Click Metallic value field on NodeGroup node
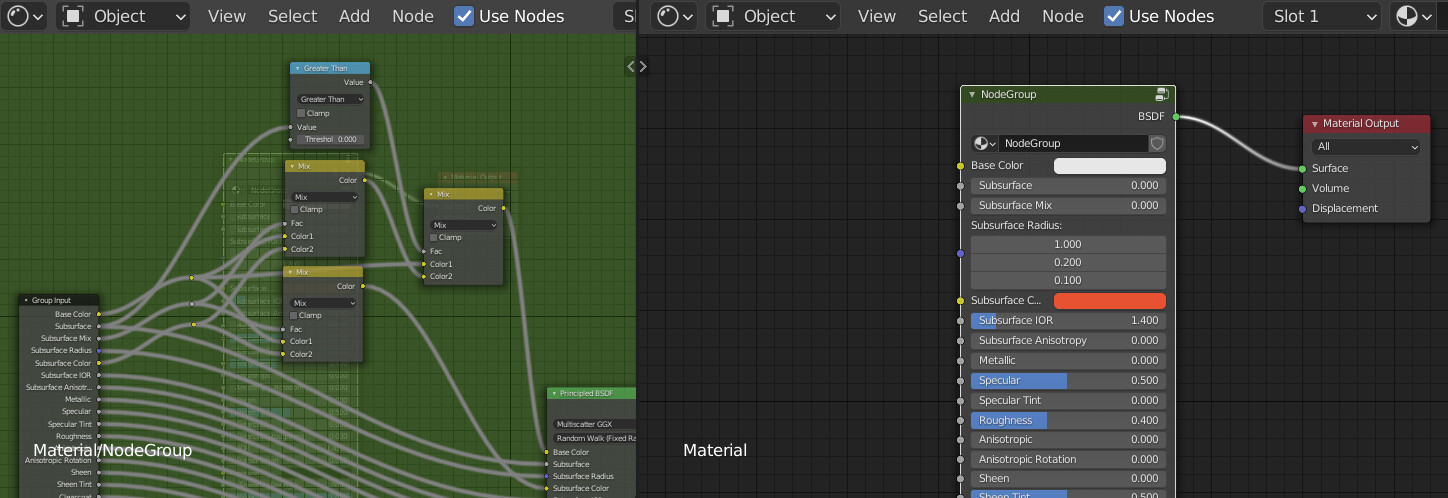Screen dimensions: 1448x498 coord(1068,360)
